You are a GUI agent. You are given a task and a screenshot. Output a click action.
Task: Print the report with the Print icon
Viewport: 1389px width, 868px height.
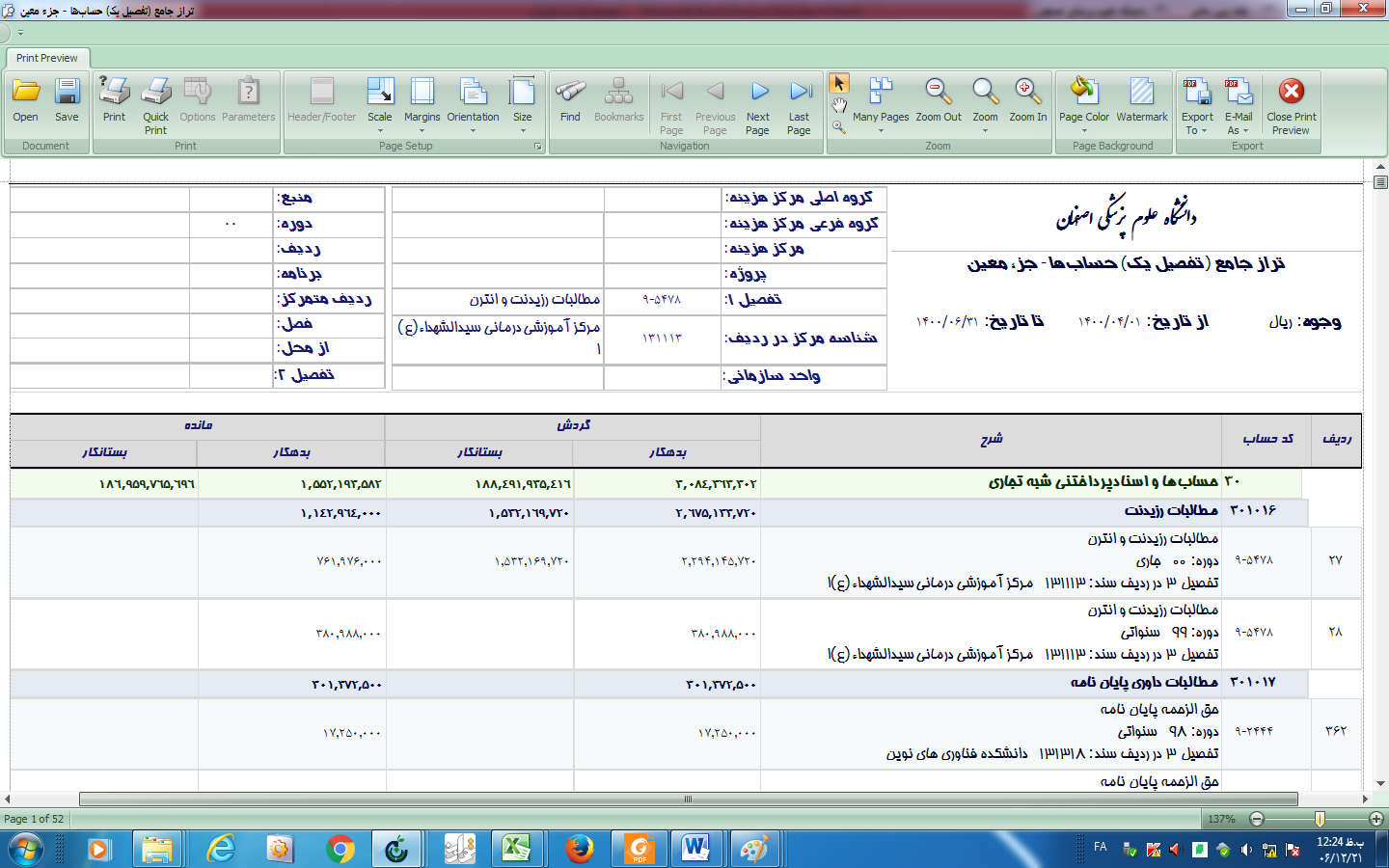pyautogui.click(x=114, y=99)
